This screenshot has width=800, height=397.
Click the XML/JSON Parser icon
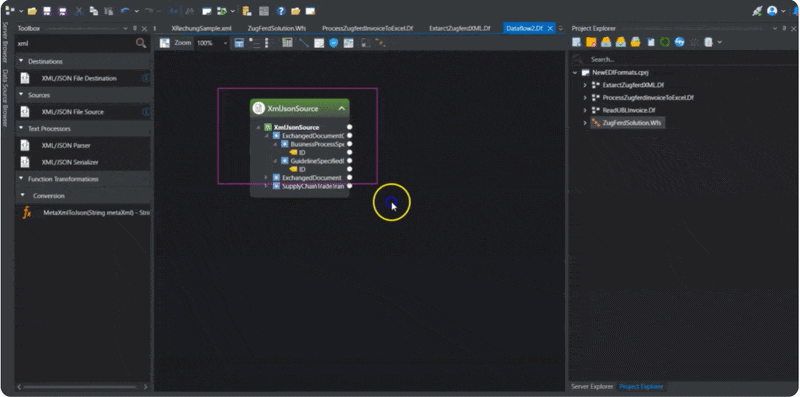pyautogui.click(x=24, y=145)
